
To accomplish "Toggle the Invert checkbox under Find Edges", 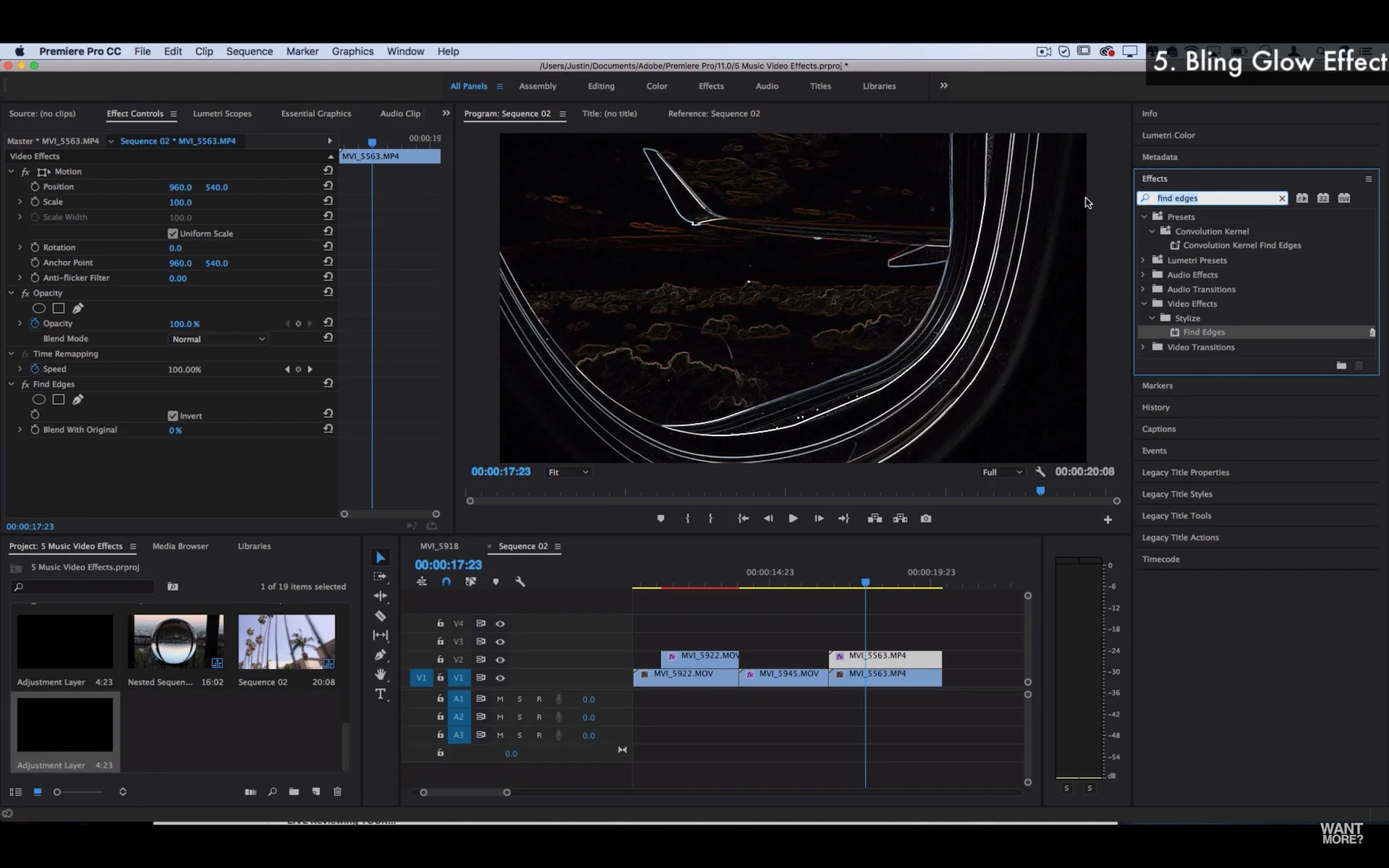I will tap(172, 415).
